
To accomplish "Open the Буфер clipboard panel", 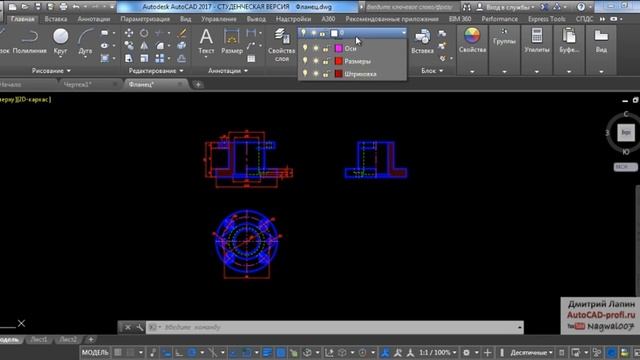I will 569,41.
